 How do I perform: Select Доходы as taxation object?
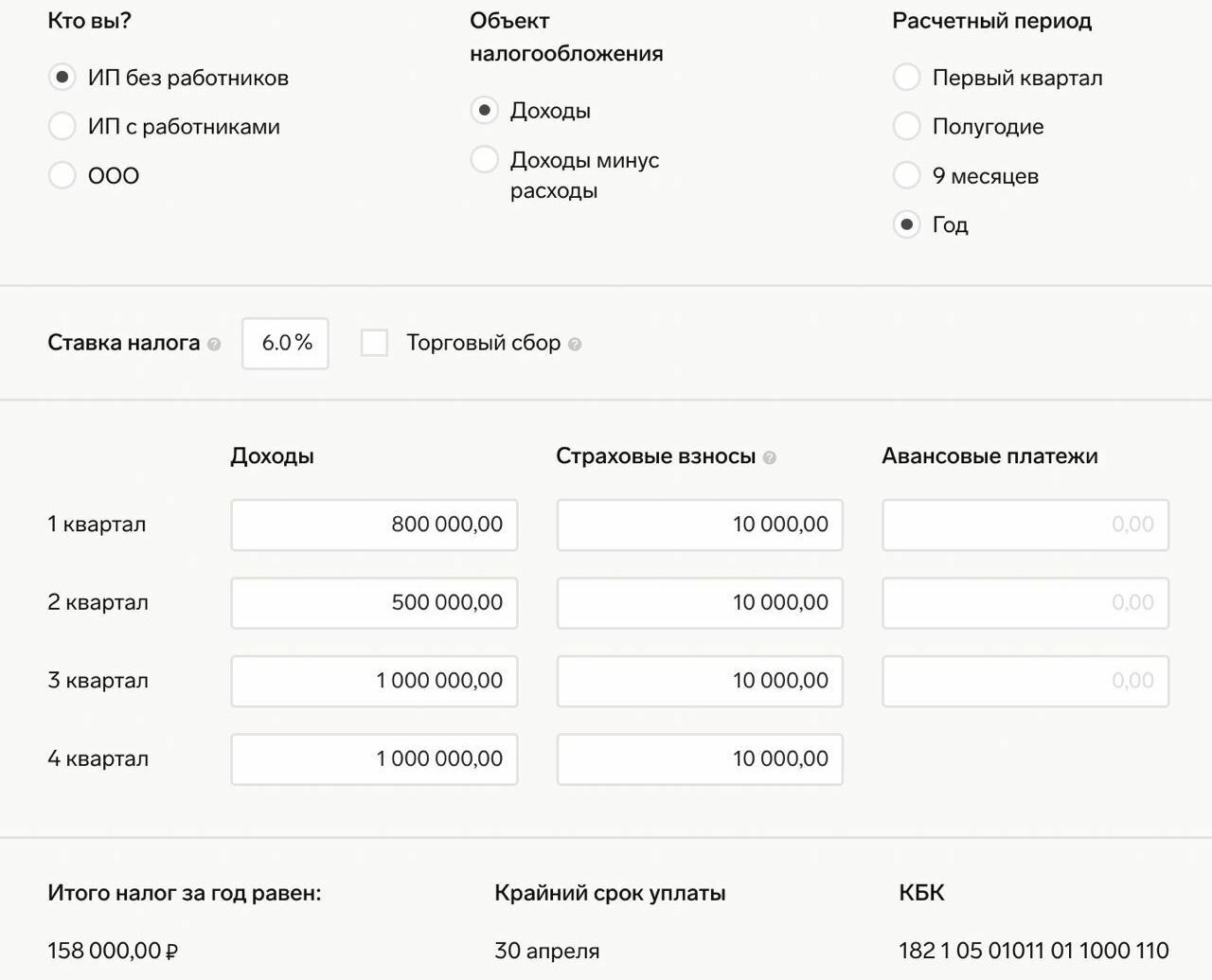(485, 111)
